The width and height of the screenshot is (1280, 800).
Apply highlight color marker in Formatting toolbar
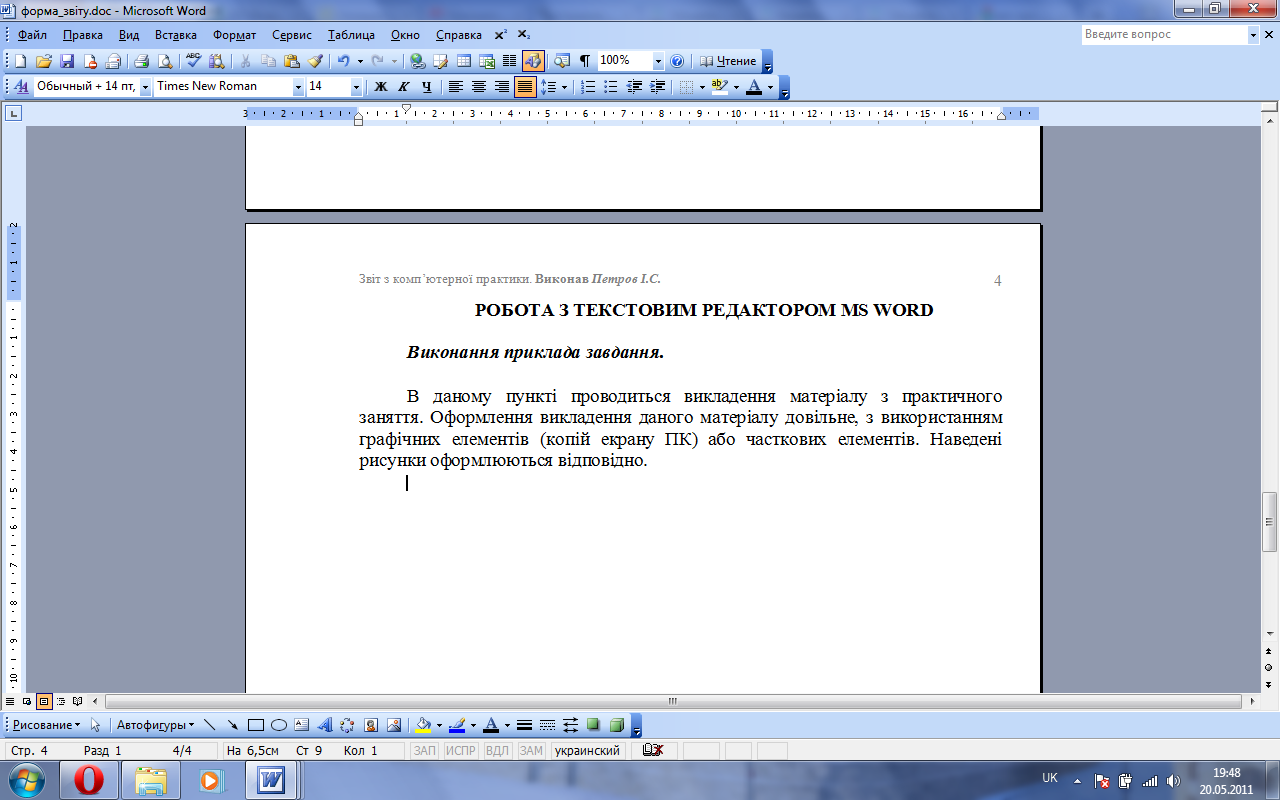(720, 87)
